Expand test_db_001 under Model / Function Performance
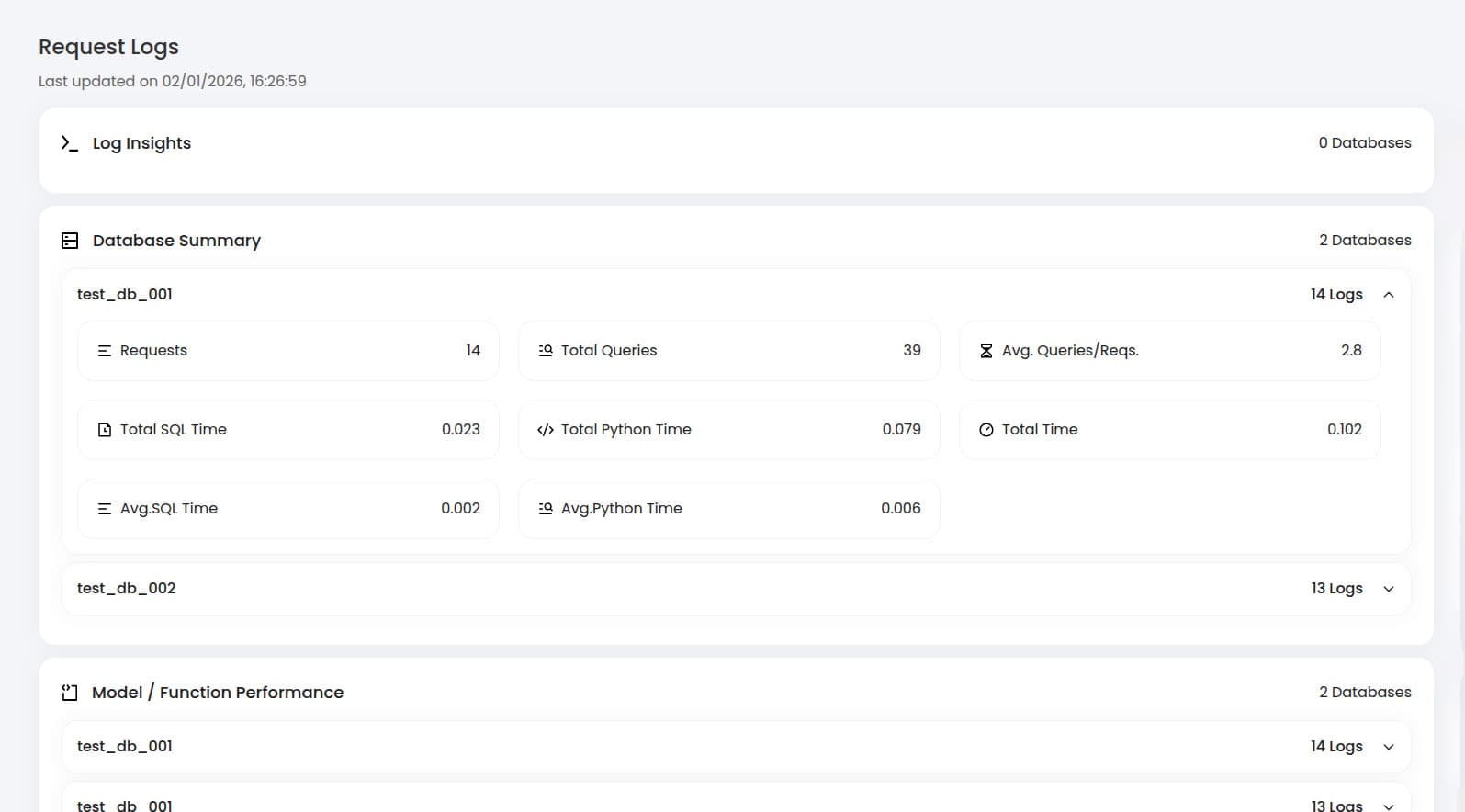 pos(1389,747)
